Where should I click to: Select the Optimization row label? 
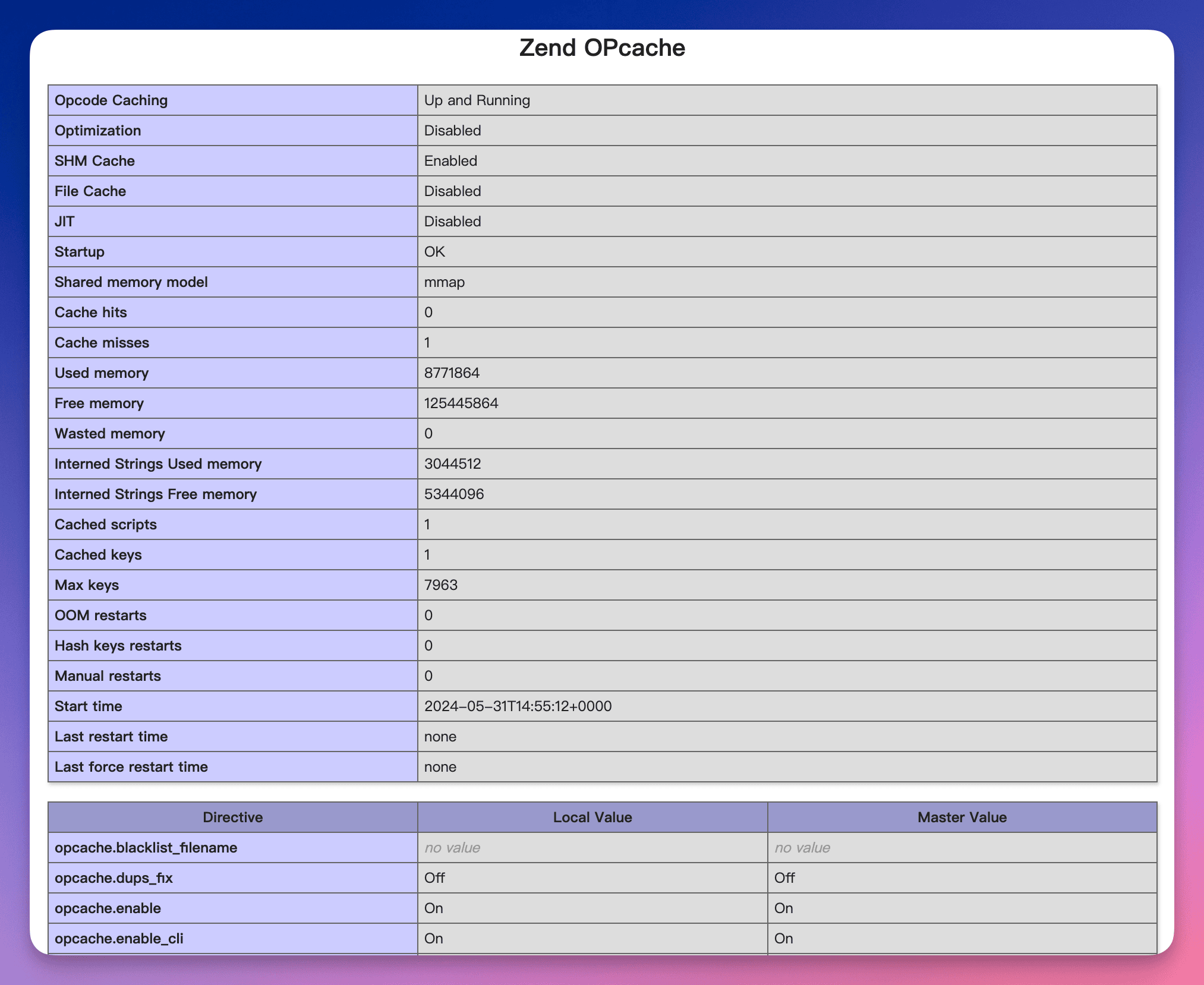click(98, 131)
